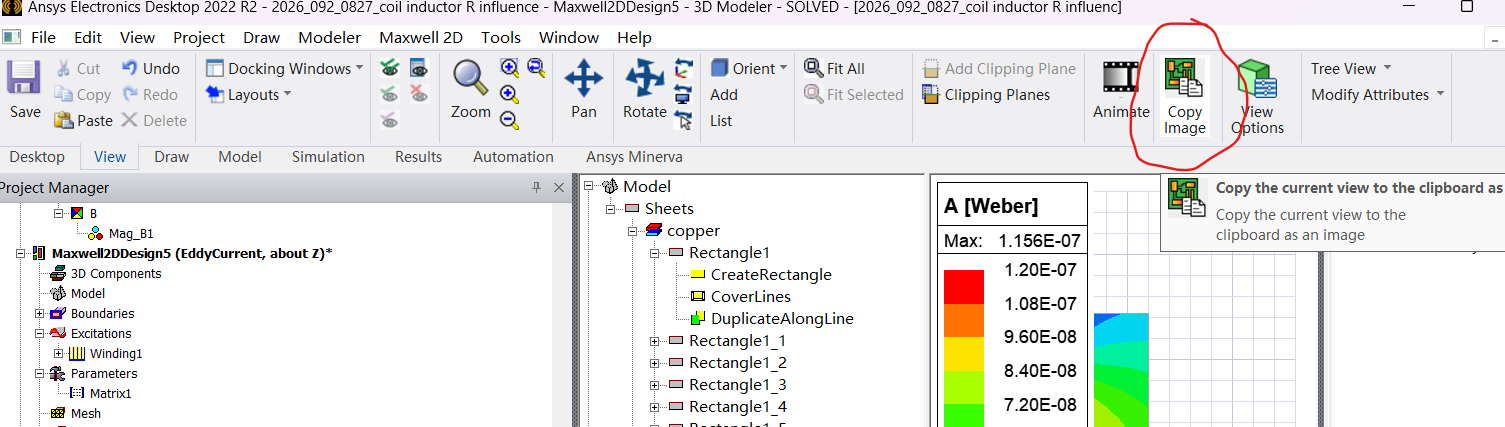This screenshot has height=427, width=1505.
Task: Expand the Rectangle1_1 node
Action: 655,341
